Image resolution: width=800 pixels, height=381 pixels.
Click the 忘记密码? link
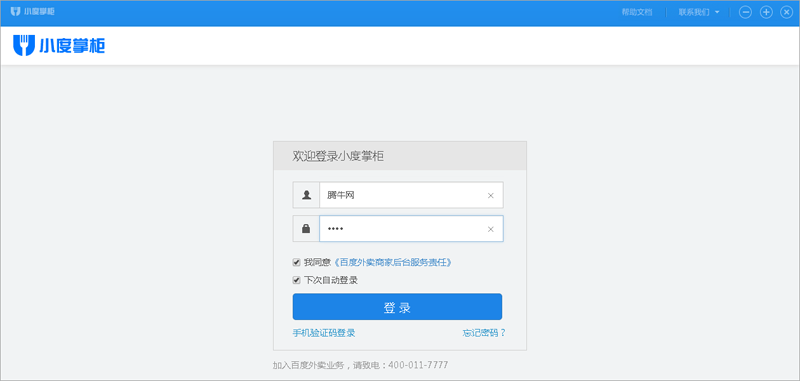pyautogui.click(x=484, y=333)
